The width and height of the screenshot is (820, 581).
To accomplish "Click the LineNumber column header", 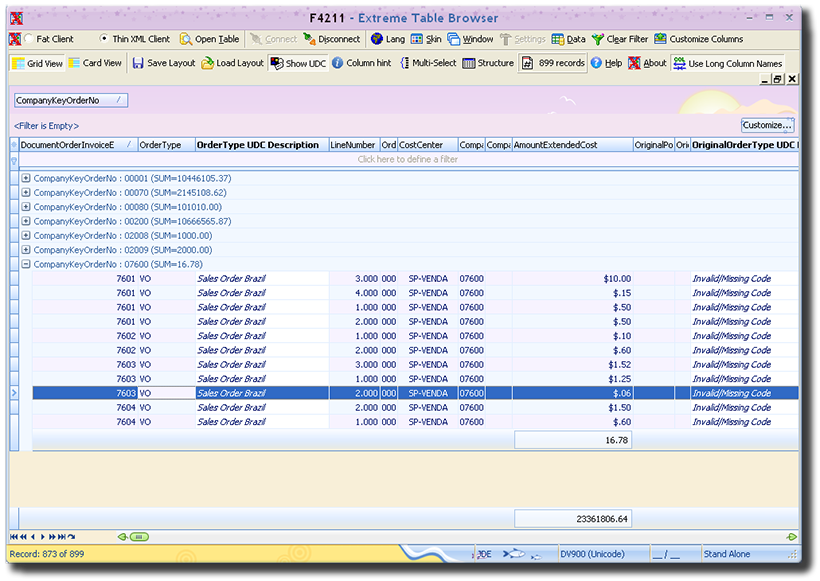I will 354,145.
